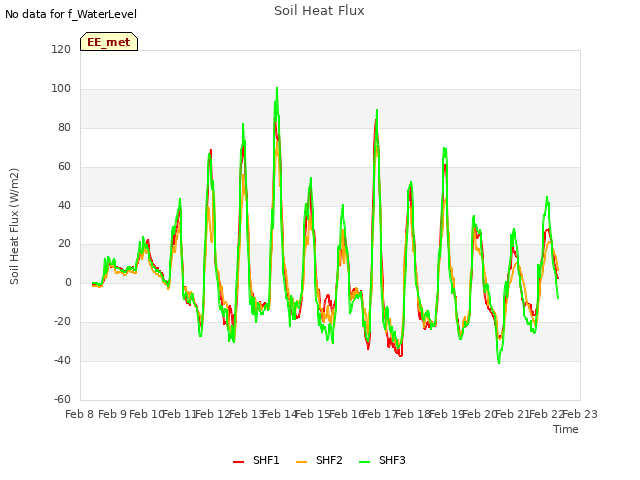Screen dimensions: 640x480
Task: Toggle the SHF2 series in legend
Action: 319,460
